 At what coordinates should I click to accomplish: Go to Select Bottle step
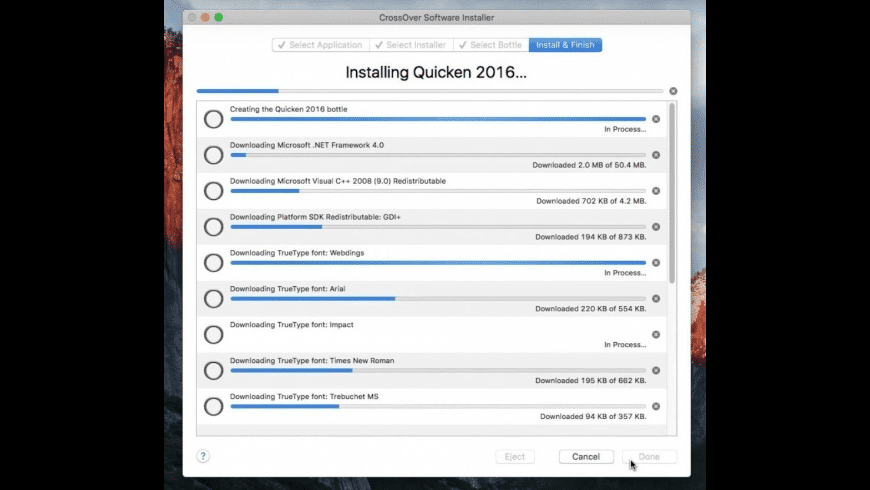(x=491, y=45)
